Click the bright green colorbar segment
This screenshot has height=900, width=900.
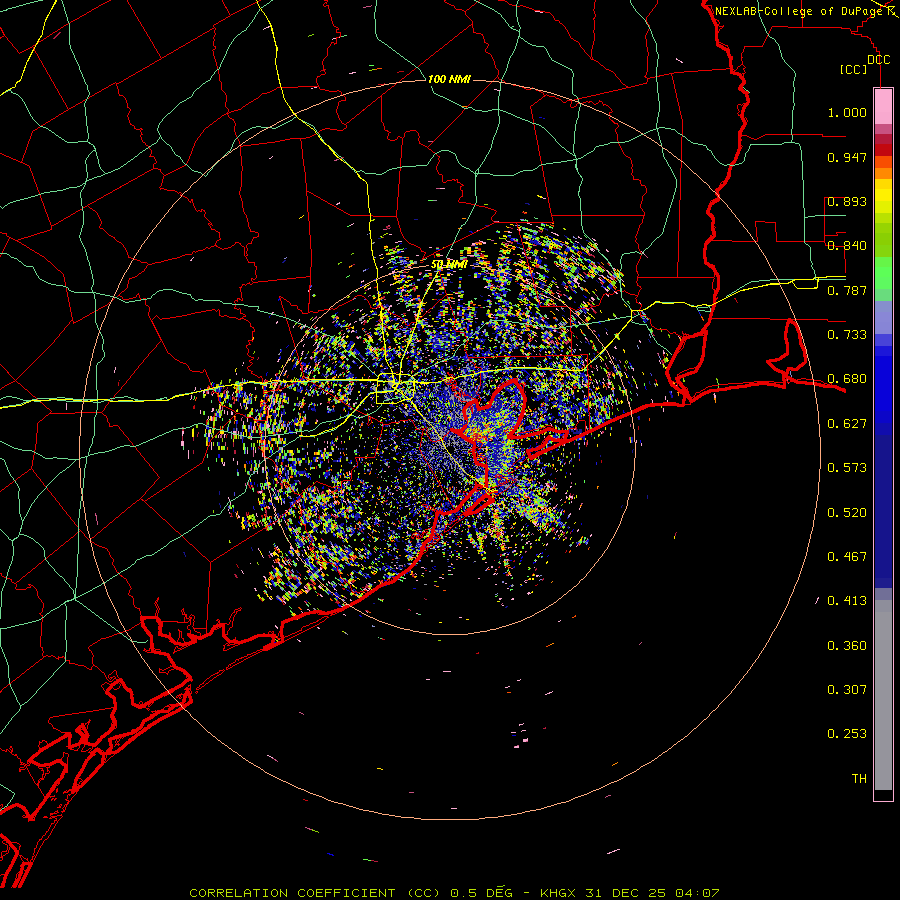click(883, 273)
